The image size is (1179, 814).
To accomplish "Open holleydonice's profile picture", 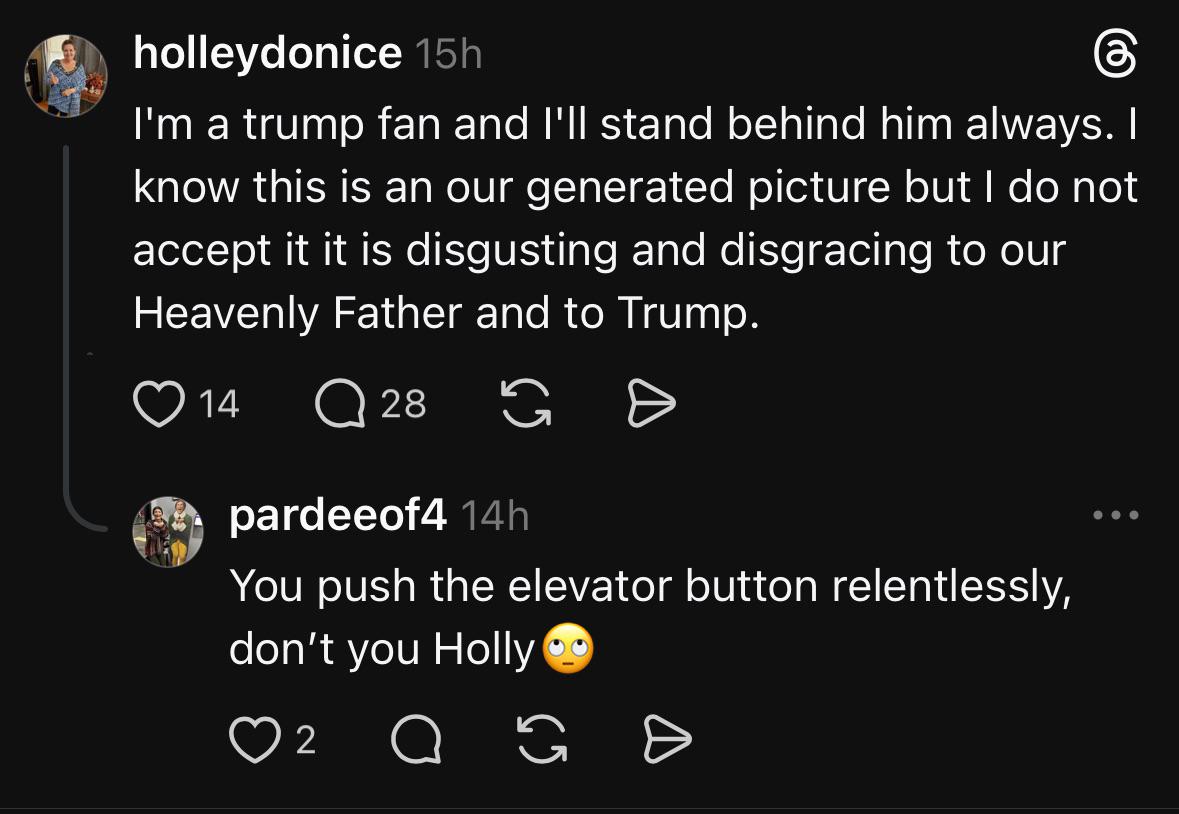I will pyautogui.click(x=66, y=75).
